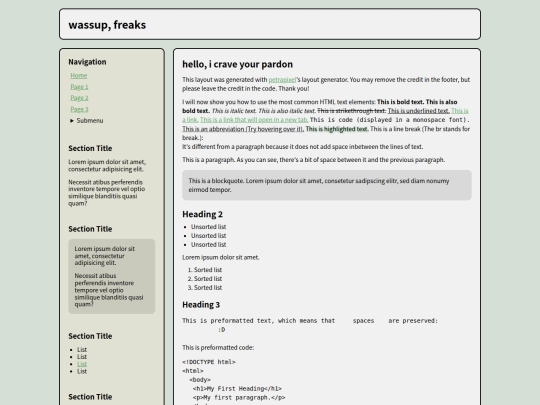
Task: Click the '<h1>My First Heading</h1>' code line
Action: 237,389
